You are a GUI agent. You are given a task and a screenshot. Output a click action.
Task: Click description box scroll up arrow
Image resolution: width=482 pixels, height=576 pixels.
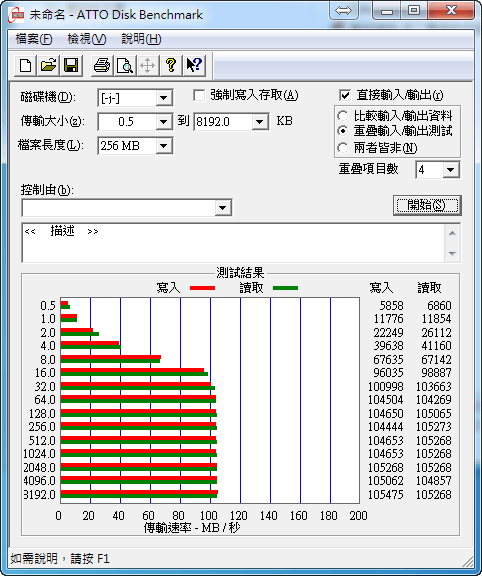[x=452, y=233]
